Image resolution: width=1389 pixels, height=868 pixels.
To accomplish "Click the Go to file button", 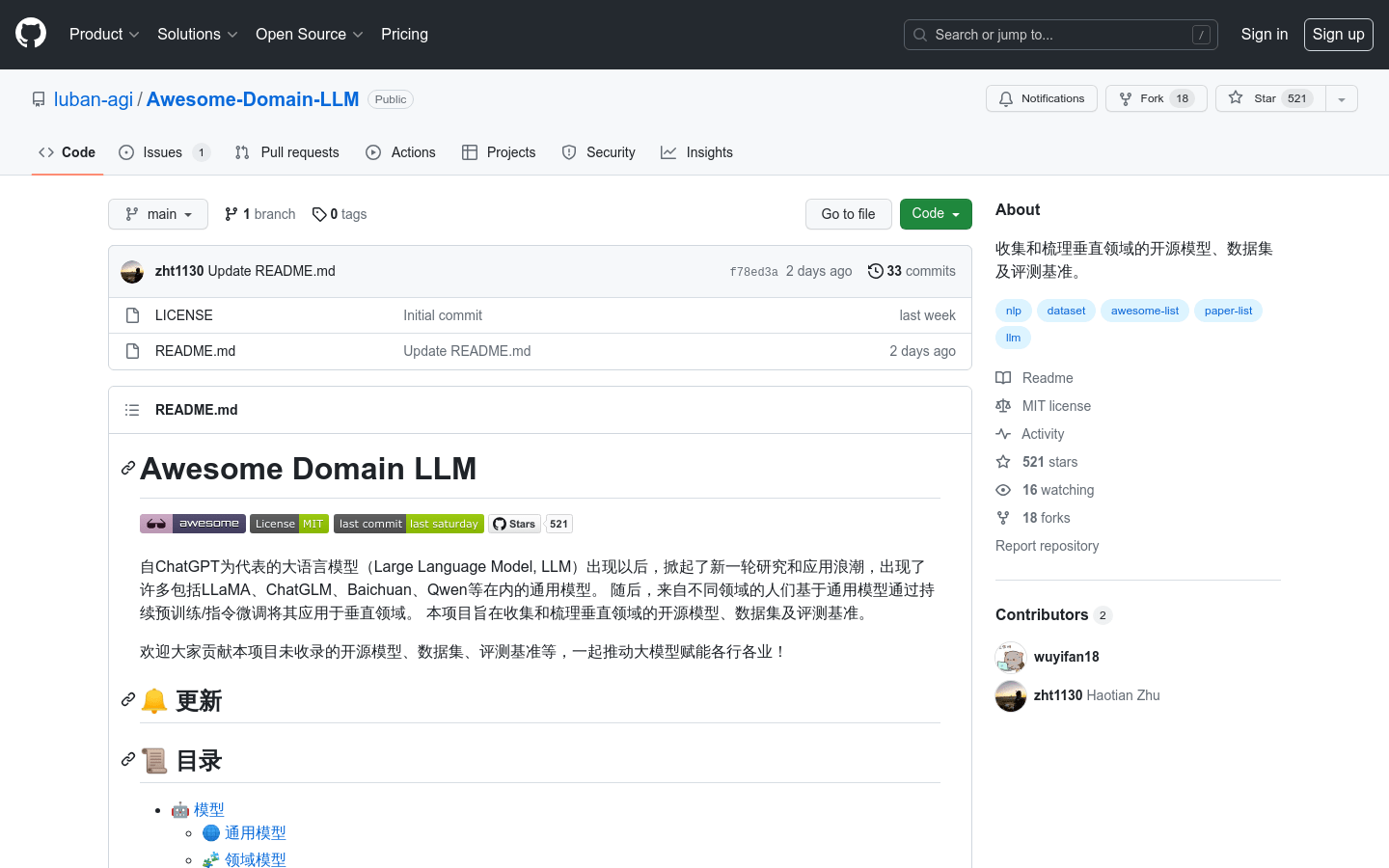I will point(848,214).
